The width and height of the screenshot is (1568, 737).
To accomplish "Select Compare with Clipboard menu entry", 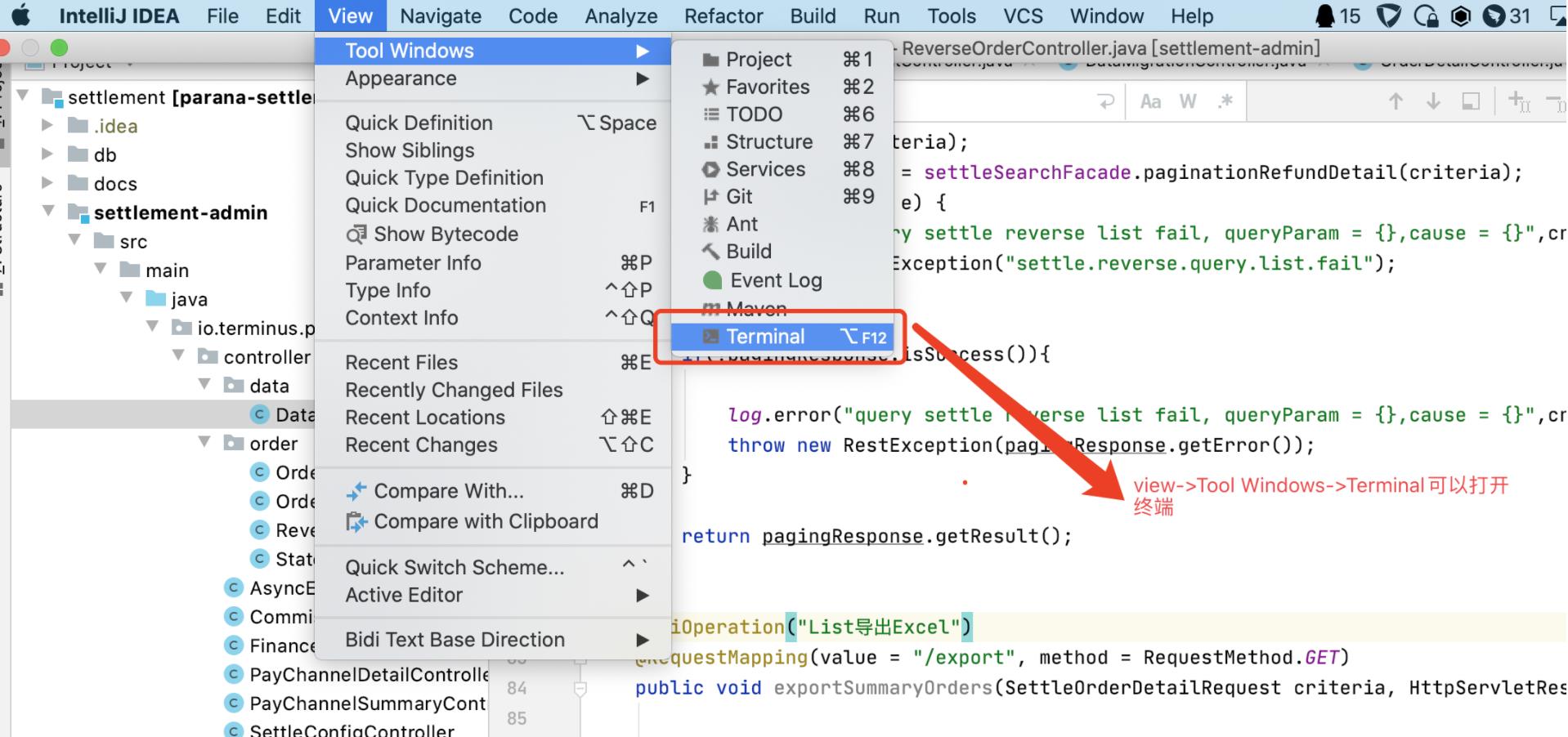I will 493,521.
